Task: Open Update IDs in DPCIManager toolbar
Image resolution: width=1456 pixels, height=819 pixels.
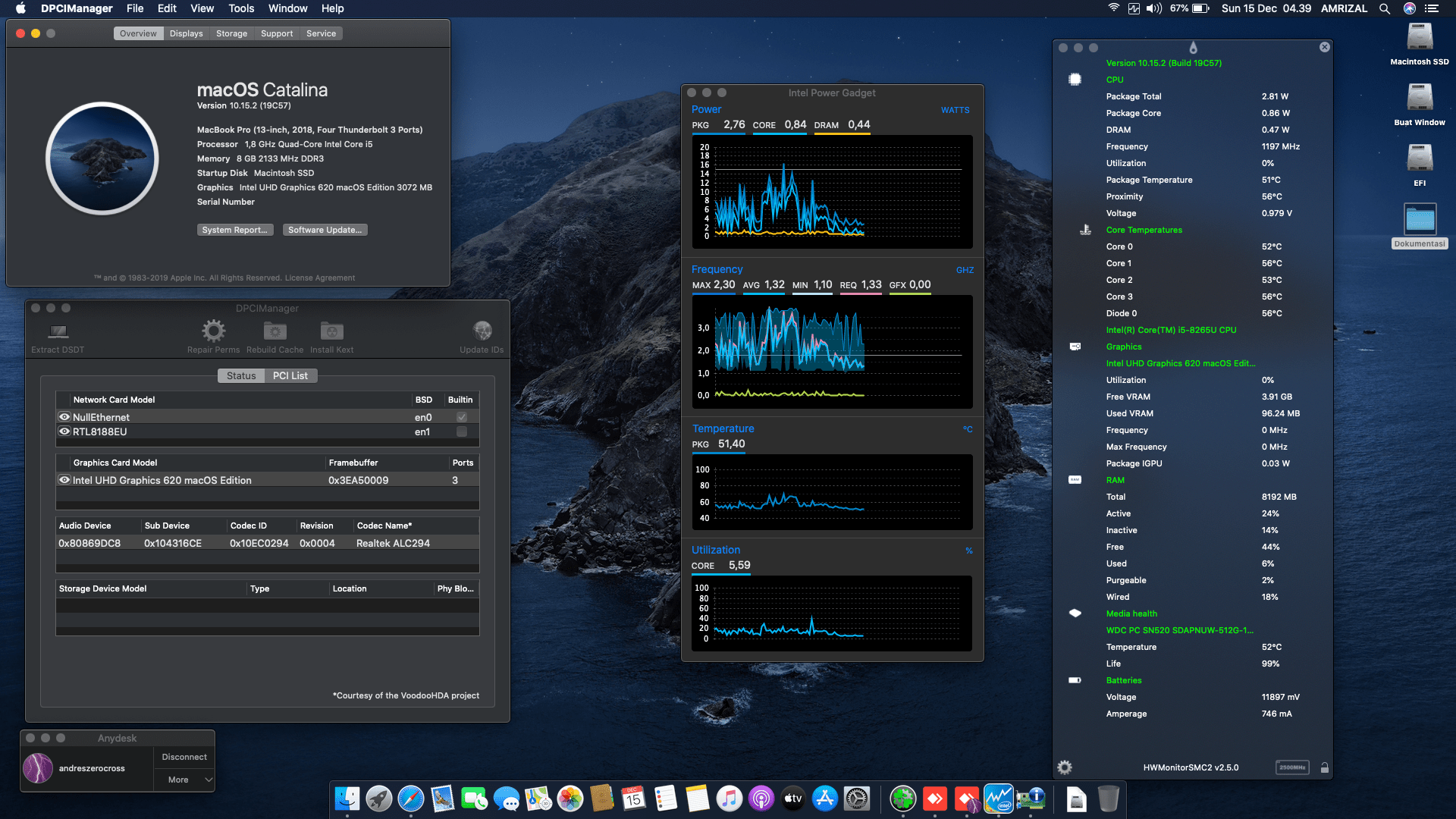Action: click(x=482, y=334)
